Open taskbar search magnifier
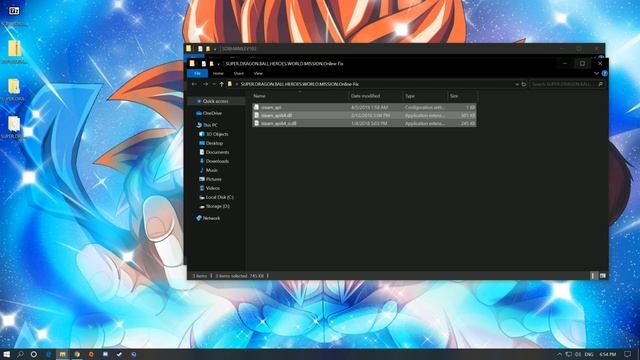This screenshot has width=640, height=360. pos(20,354)
